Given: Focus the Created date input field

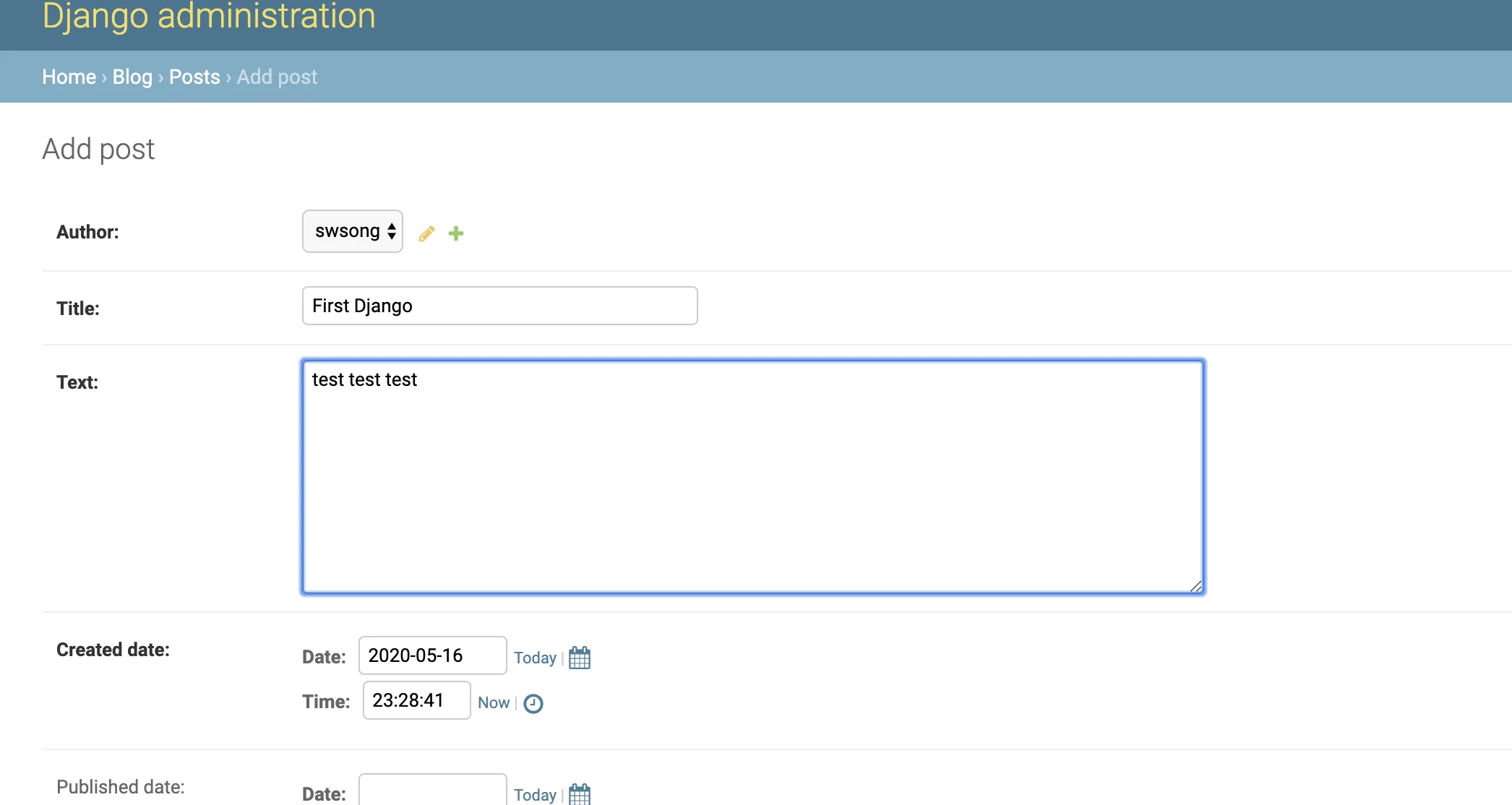Looking at the screenshot, I should point(432,655).
